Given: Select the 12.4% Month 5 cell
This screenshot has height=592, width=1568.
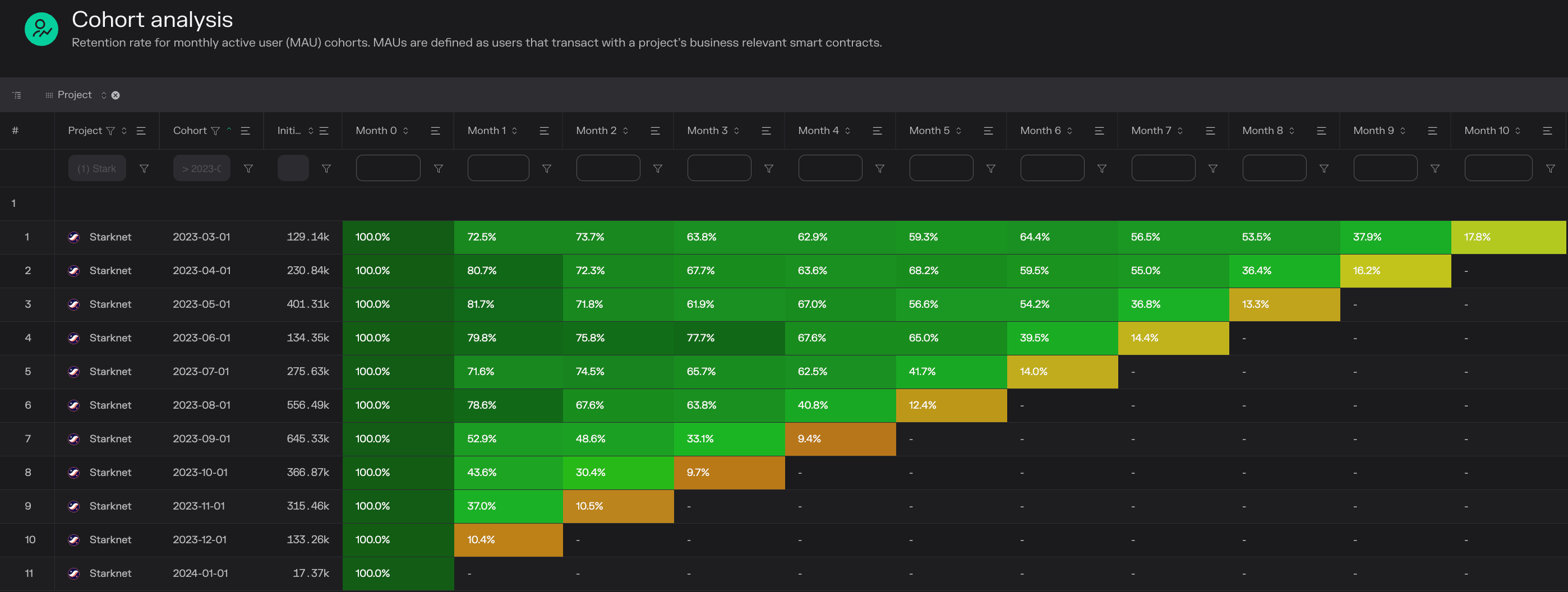Looking at the screenshot, I should (x=951, y=405).
